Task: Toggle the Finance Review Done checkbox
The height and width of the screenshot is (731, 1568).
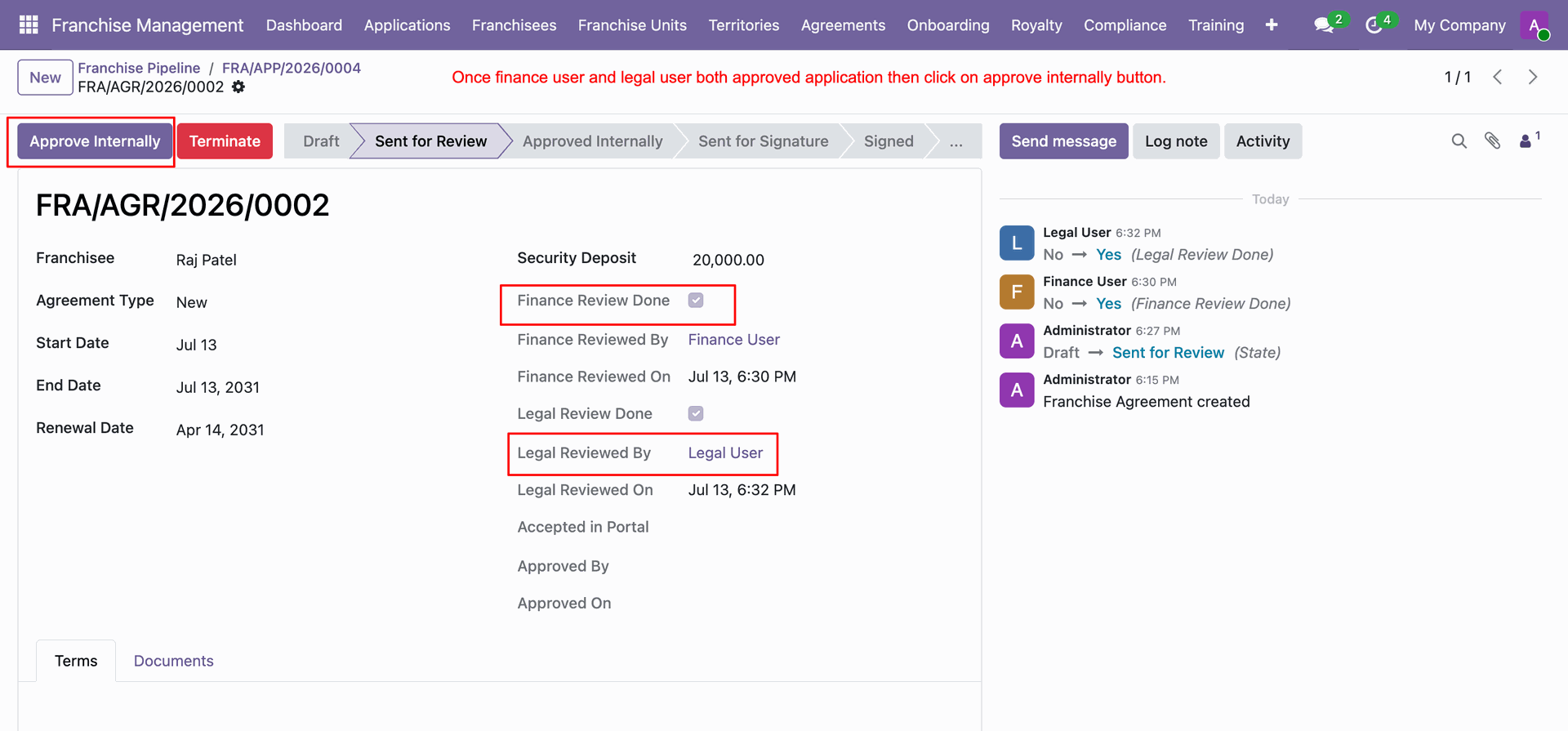Action: click(x=696, y=301)
